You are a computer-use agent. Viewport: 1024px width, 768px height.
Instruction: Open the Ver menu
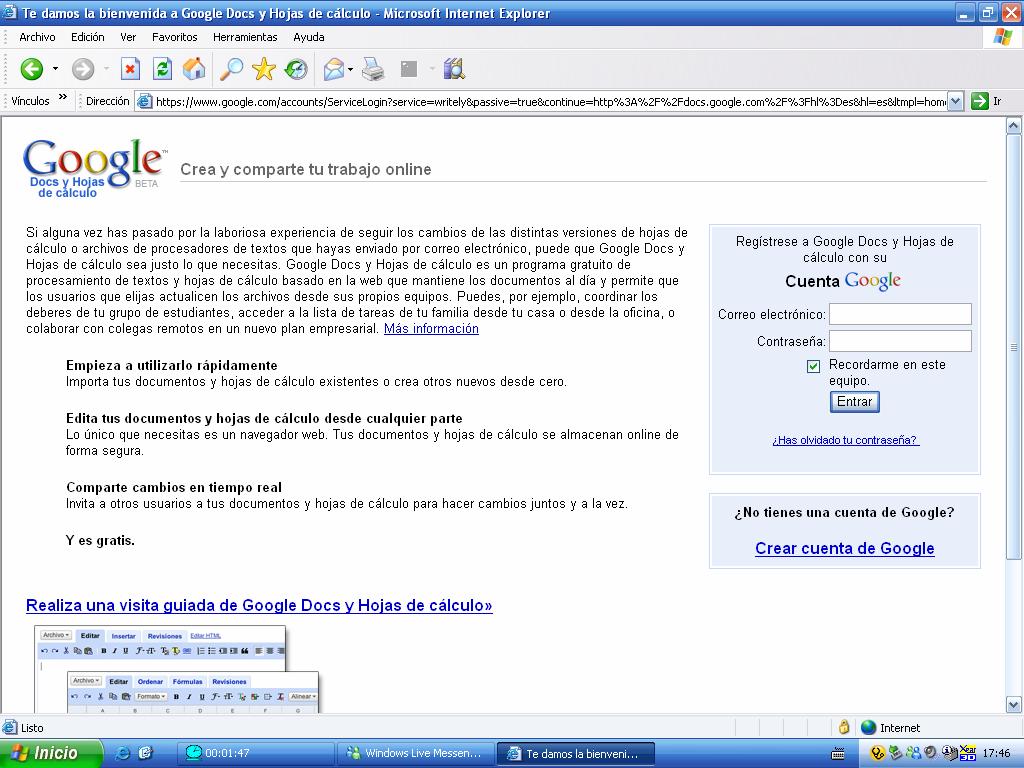click(x=128, y=37)
